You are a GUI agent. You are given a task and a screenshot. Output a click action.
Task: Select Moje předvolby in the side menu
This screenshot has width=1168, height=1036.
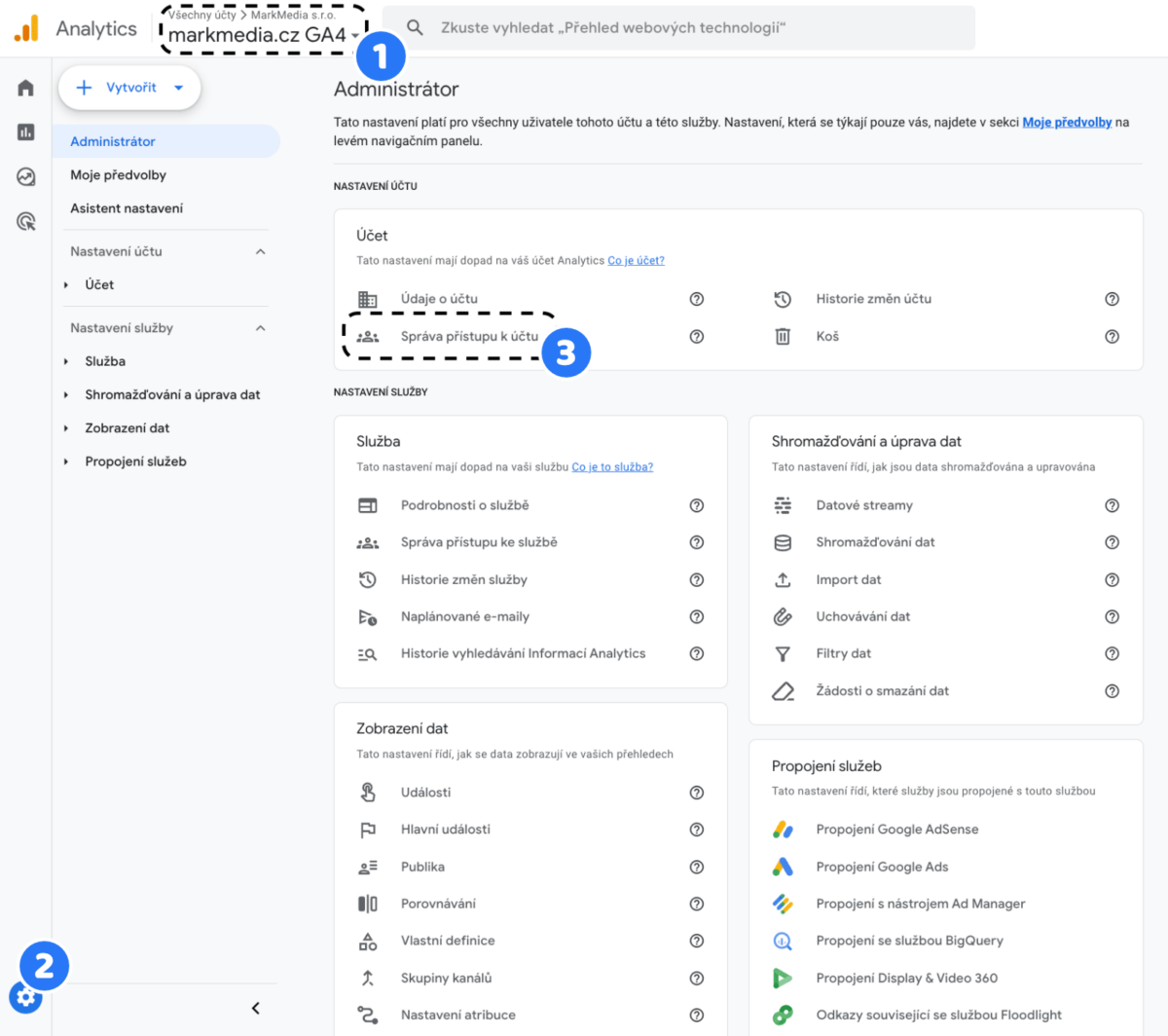pyautogui.click(x=118, y=175)
